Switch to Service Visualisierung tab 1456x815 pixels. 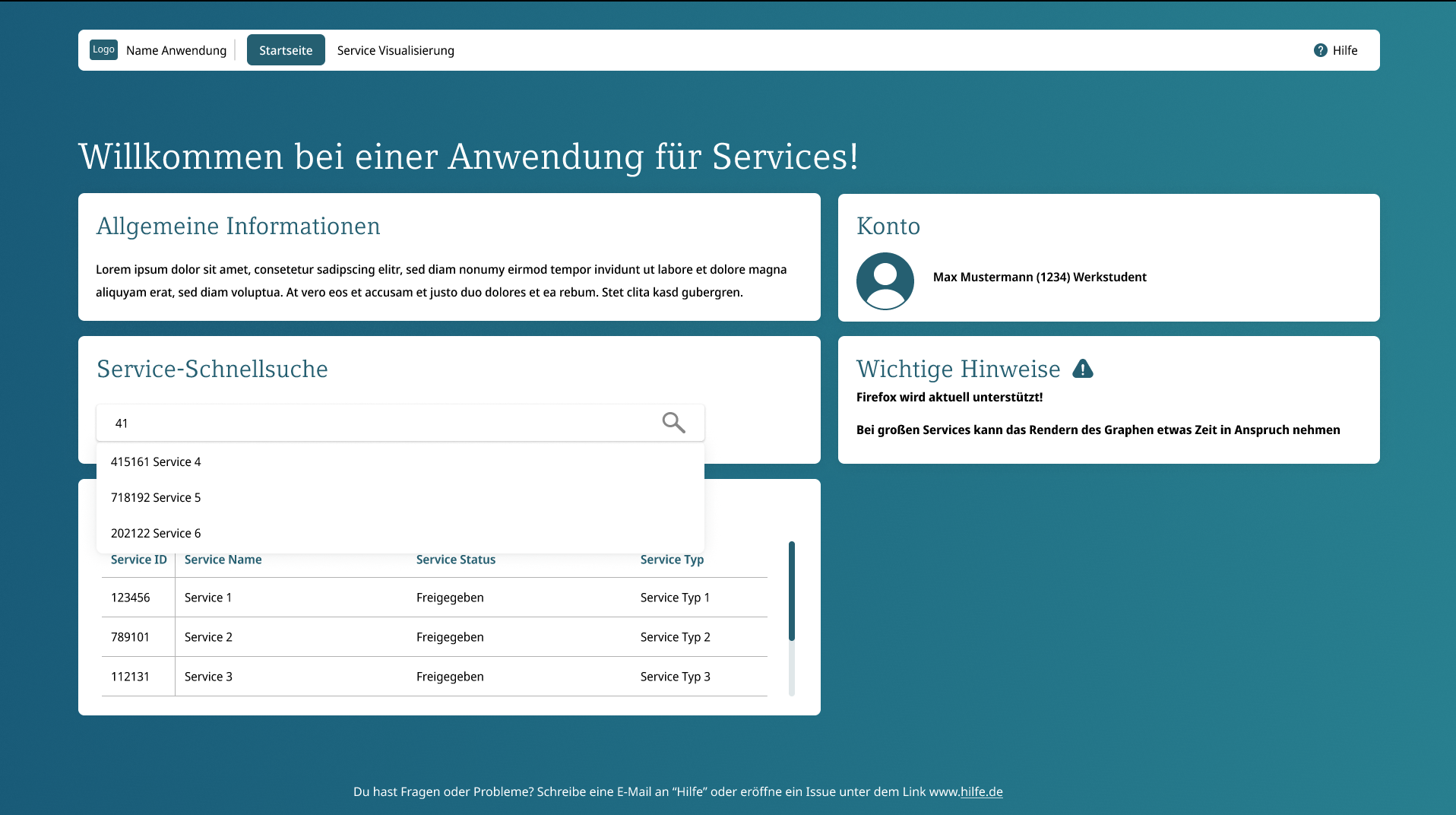396,50
